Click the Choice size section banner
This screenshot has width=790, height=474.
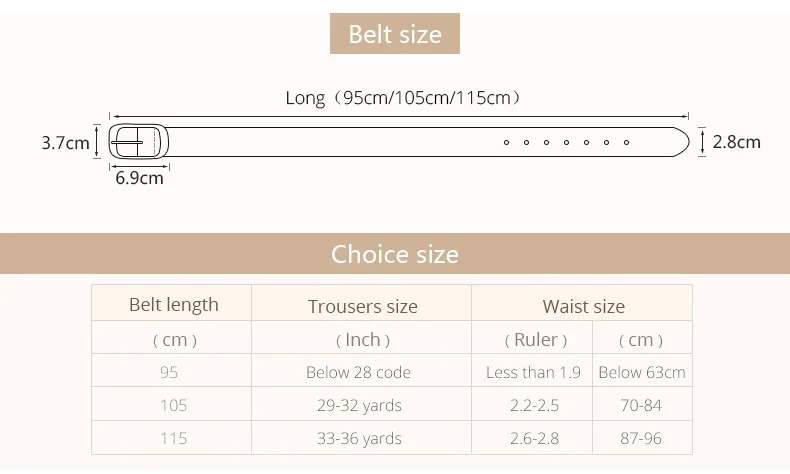pos(394,254)
